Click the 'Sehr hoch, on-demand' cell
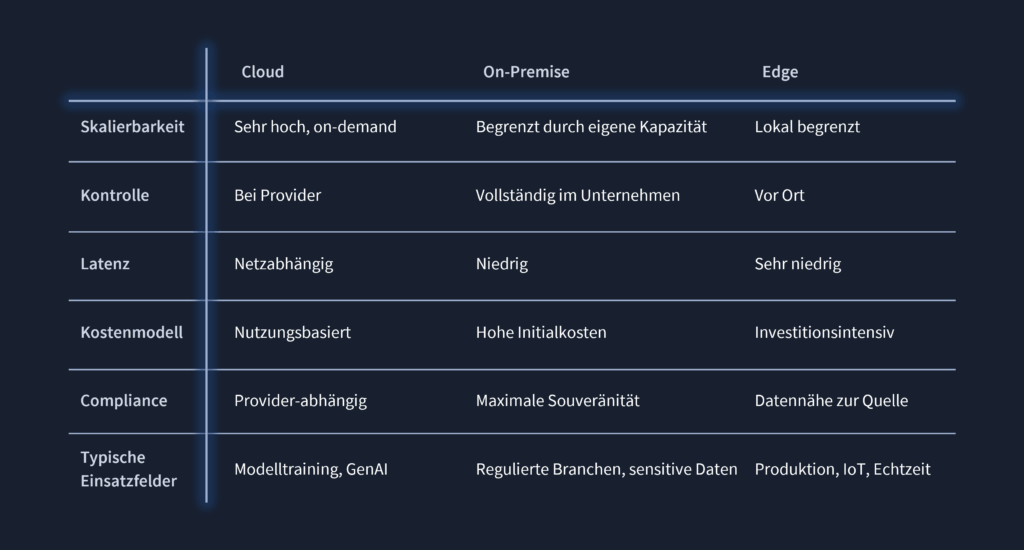The height and width of the screenshot is (550, 1024). click(315, 127)
